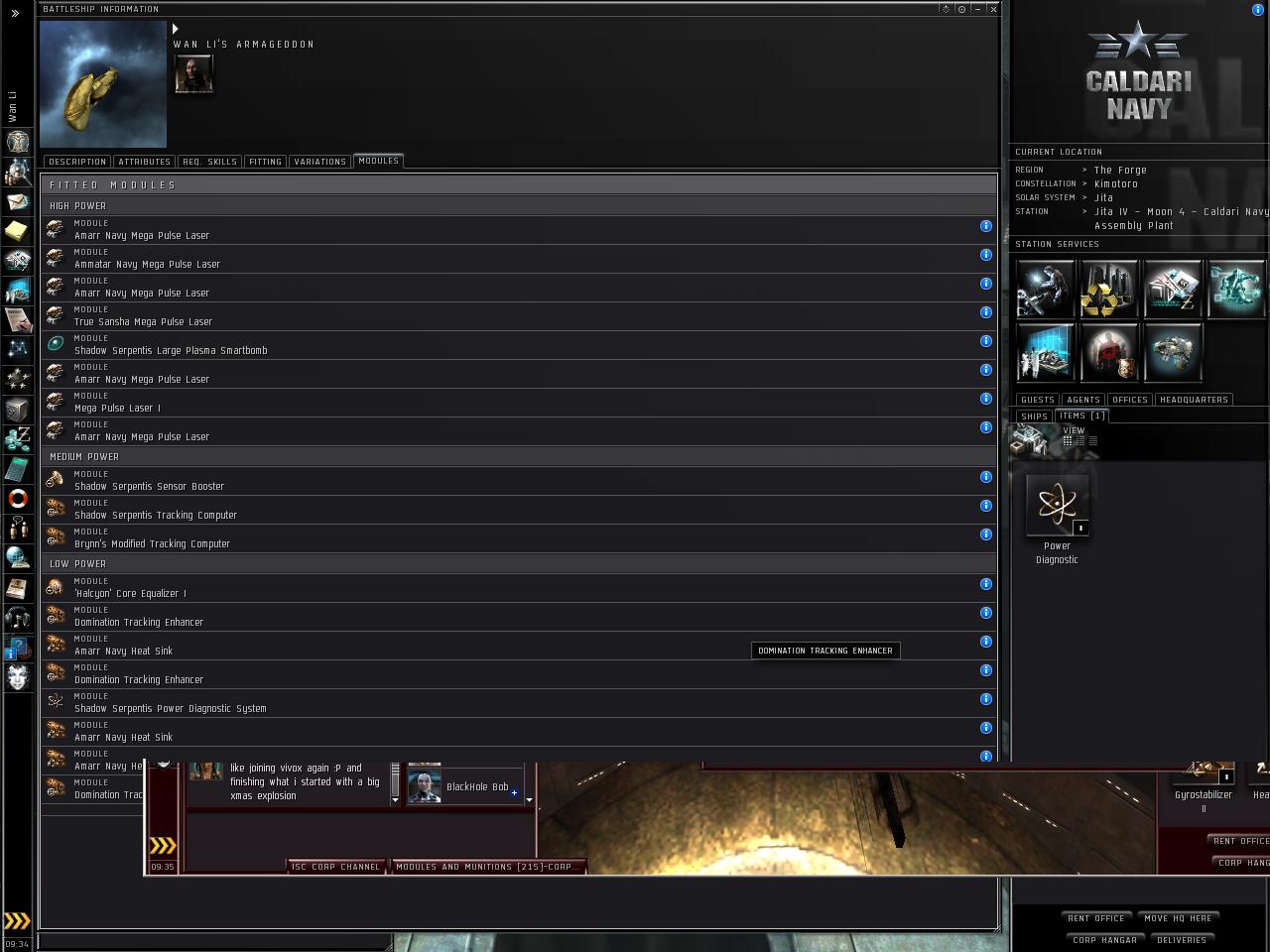Show info for 'Halcyon' Core Equalizer I
This screenshot has height=952, width=1270.
point(985,584)
